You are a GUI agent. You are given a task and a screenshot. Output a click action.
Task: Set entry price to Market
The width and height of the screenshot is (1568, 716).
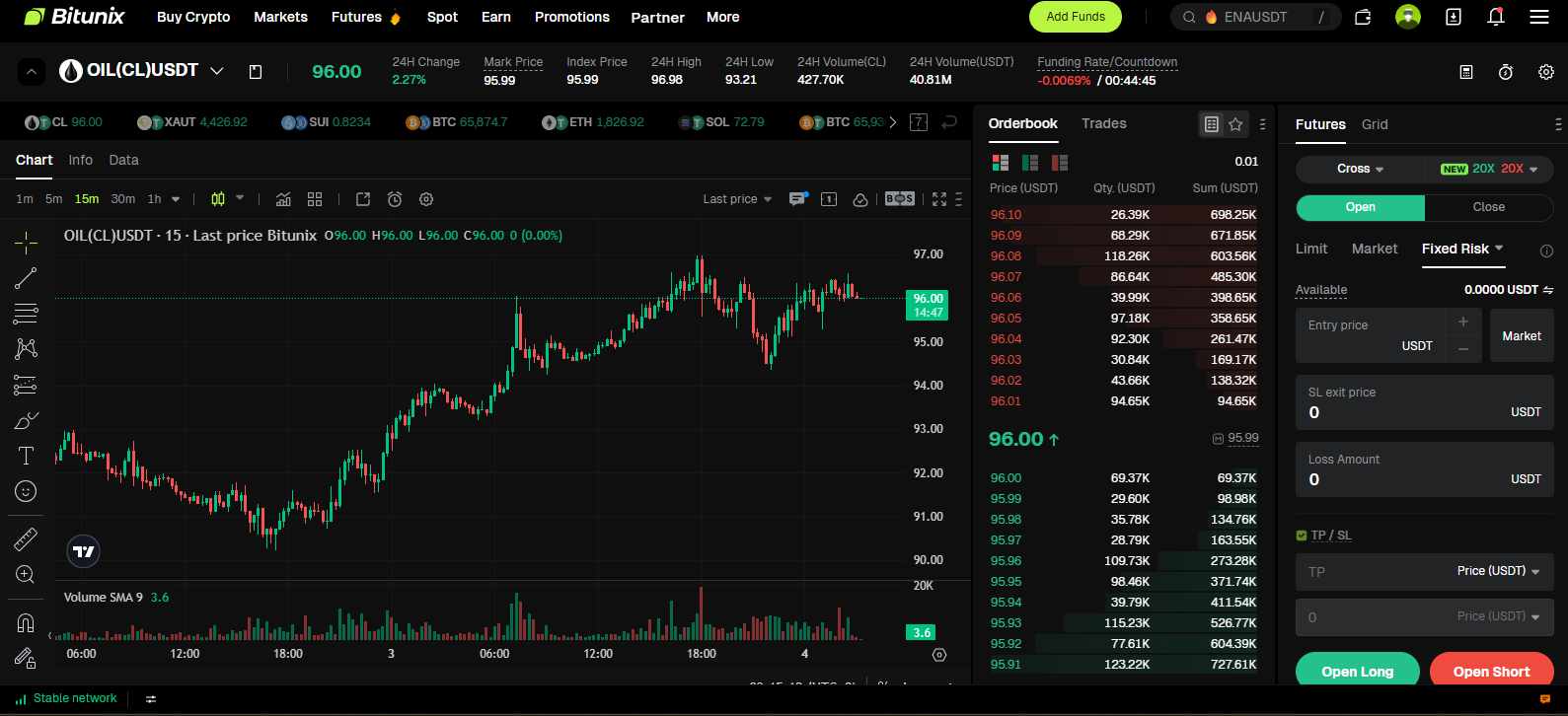point(1522,335)
